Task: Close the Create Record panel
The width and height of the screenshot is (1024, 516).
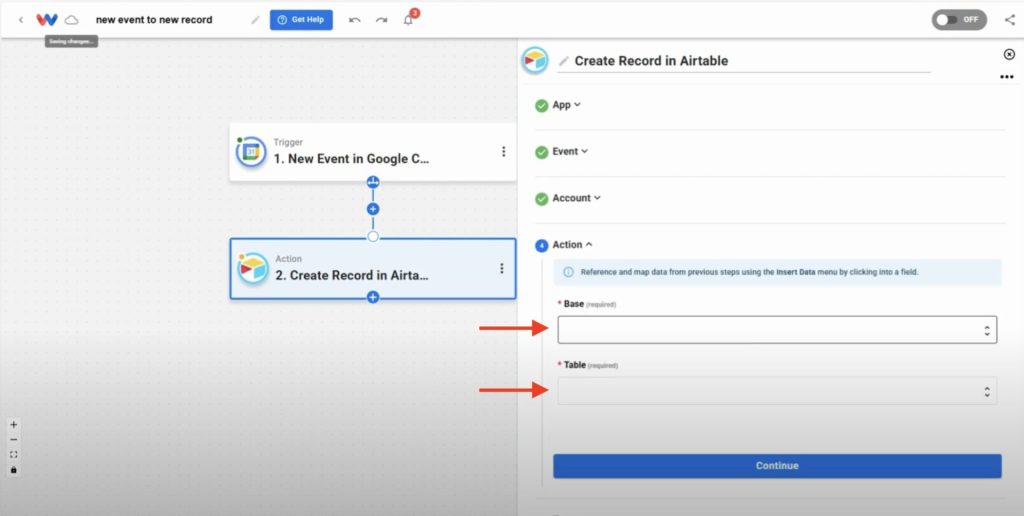Action: [x=1009, y=54]
